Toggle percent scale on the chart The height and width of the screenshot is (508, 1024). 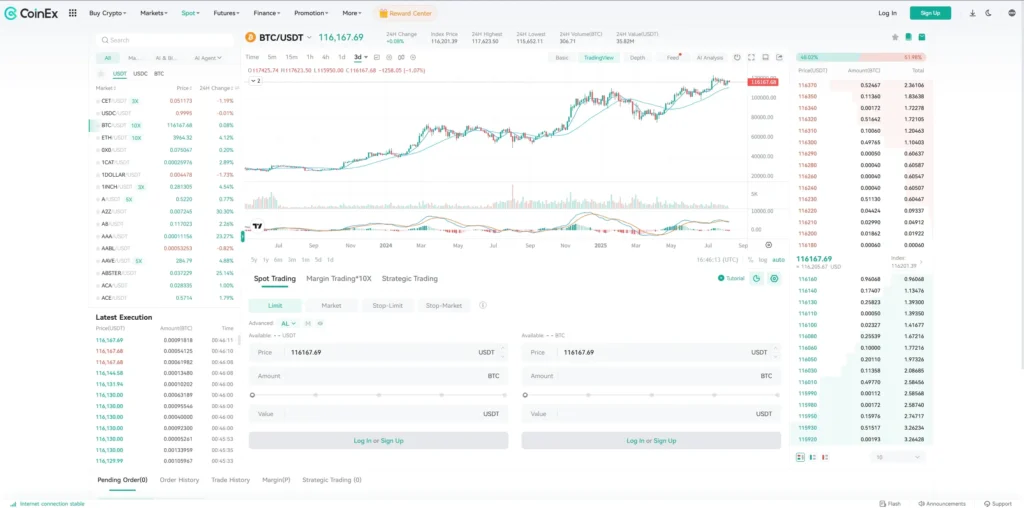pos(751,259)
